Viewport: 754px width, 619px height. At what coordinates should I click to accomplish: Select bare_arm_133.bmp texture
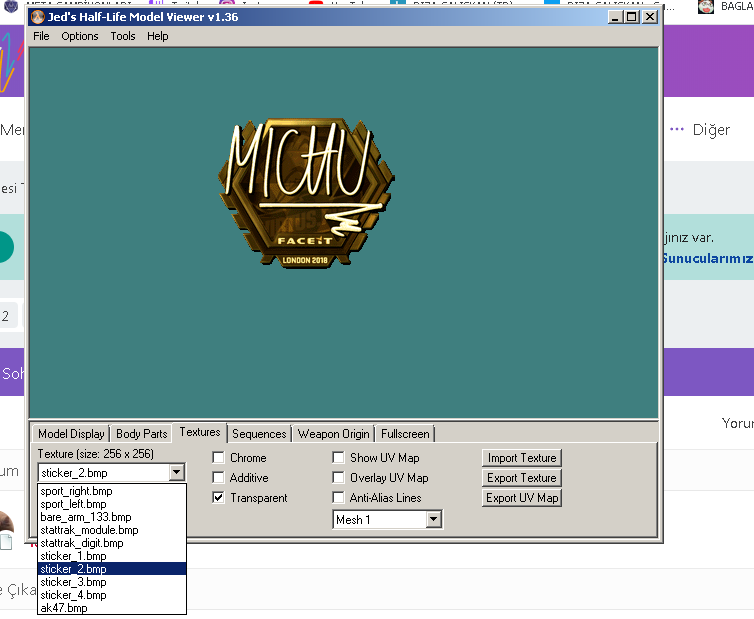click(x=112, y=517)
